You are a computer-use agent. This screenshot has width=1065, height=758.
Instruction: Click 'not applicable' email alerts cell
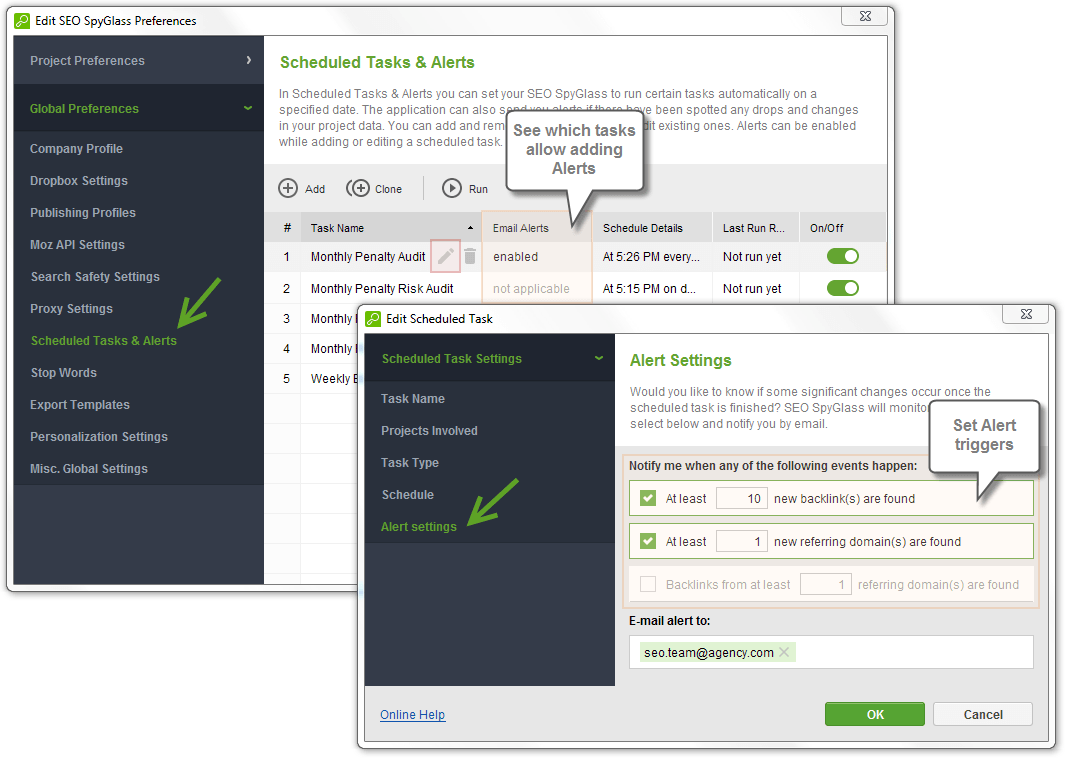(537, 289)
